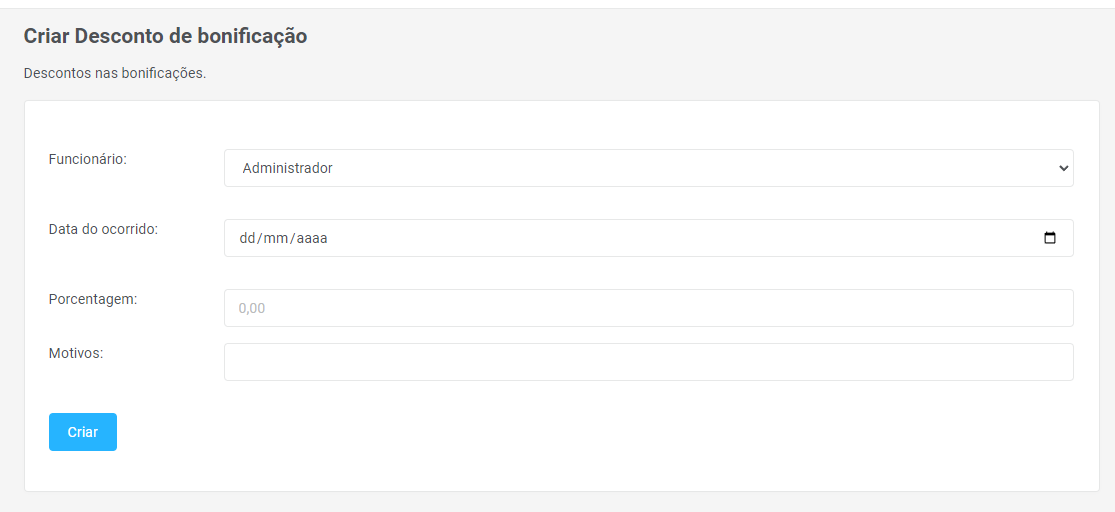1115x512 pixels.
Task: Click the Porcentagem: field label
Action: (93, 299)
